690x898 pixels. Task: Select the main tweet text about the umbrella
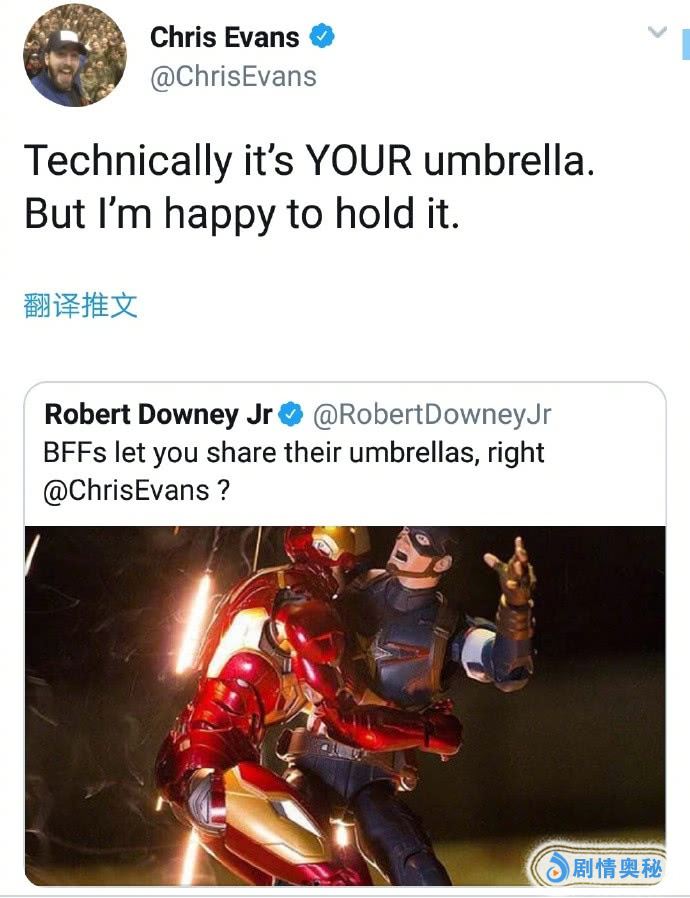pos(309,187)
